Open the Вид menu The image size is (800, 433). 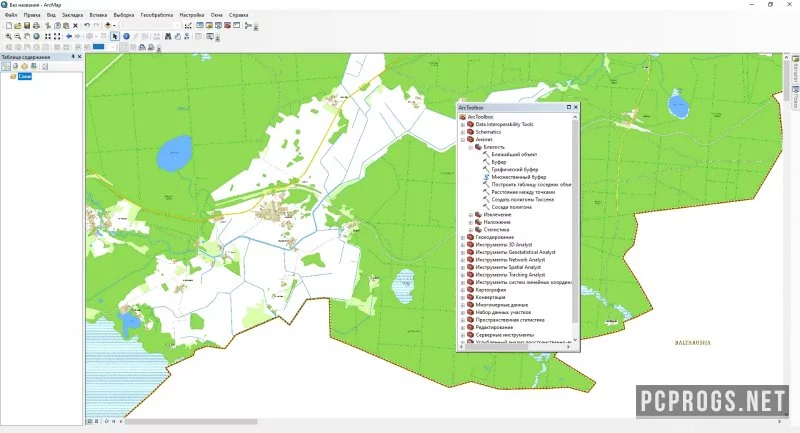(x=51, y=15)
